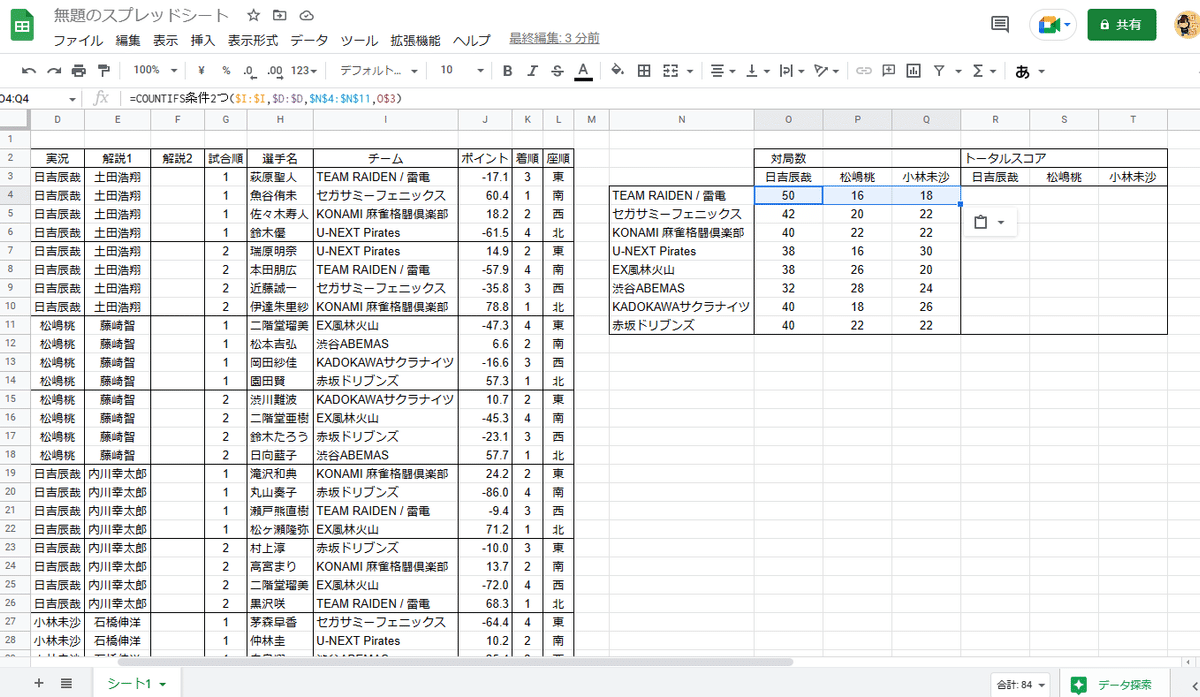
Task: Toggle strikethrough formatting
Action: tap(558, 71)
